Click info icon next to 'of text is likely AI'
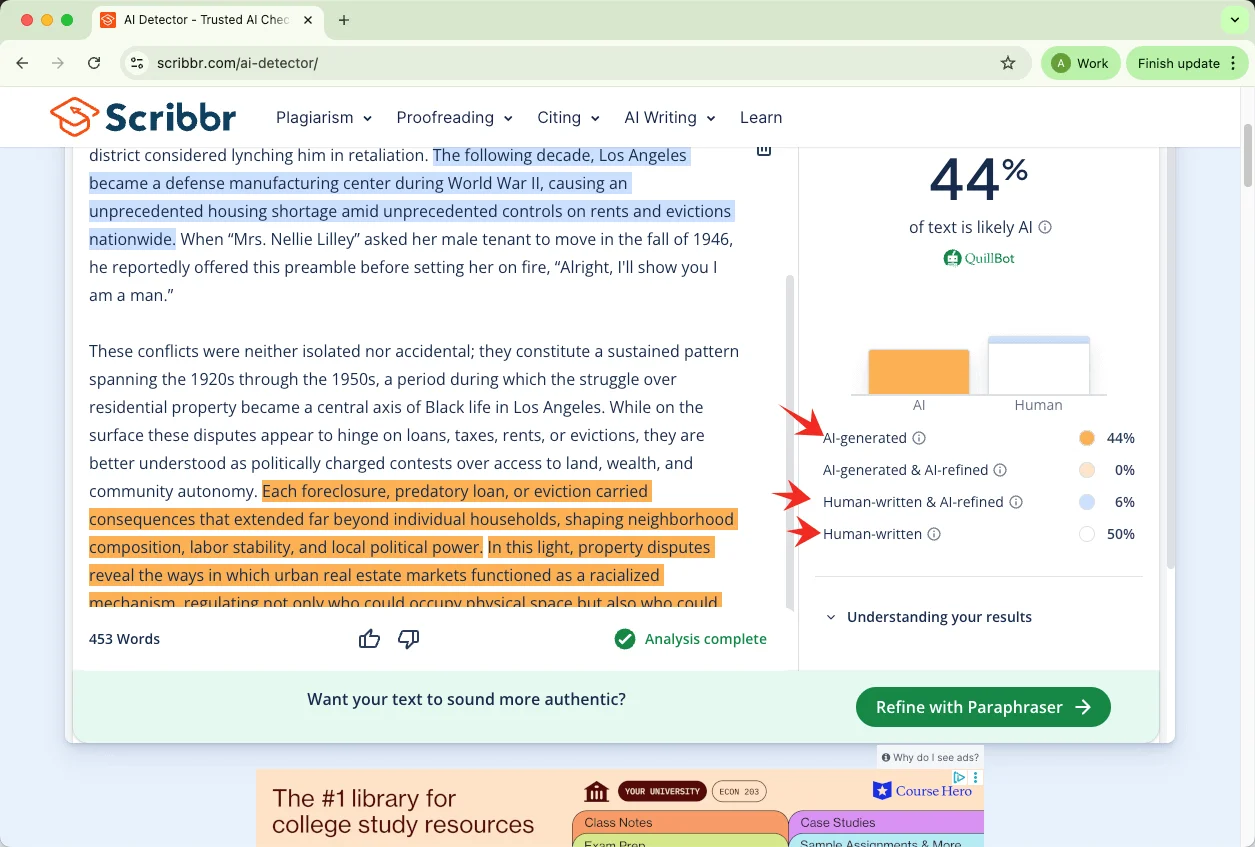Viewport: 1255px width, 847px height. click(x=1045, y=227)
